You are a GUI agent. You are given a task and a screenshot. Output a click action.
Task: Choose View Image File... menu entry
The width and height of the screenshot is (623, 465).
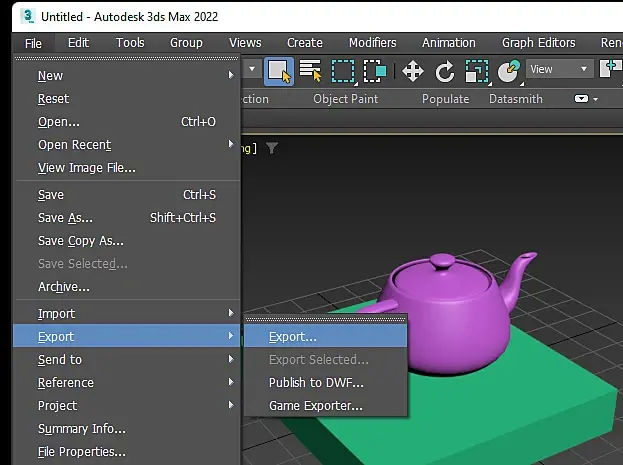click(127, 168)
